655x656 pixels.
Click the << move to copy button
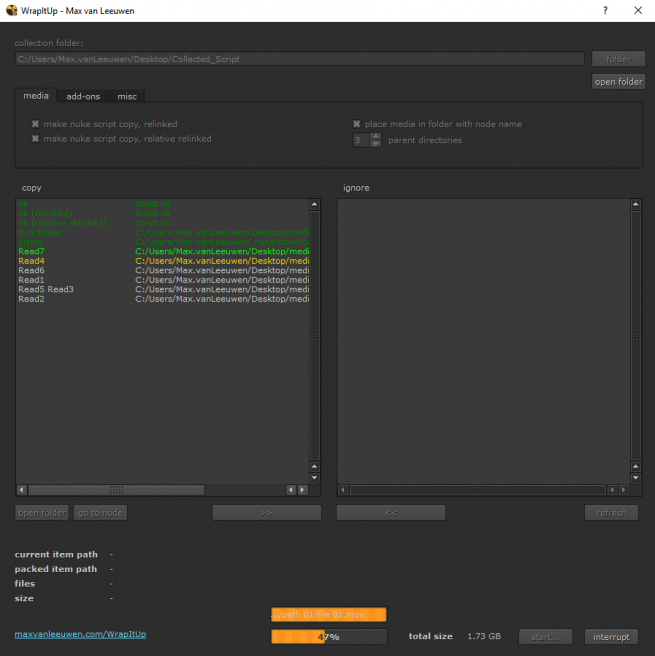click(x=391, y=512)
